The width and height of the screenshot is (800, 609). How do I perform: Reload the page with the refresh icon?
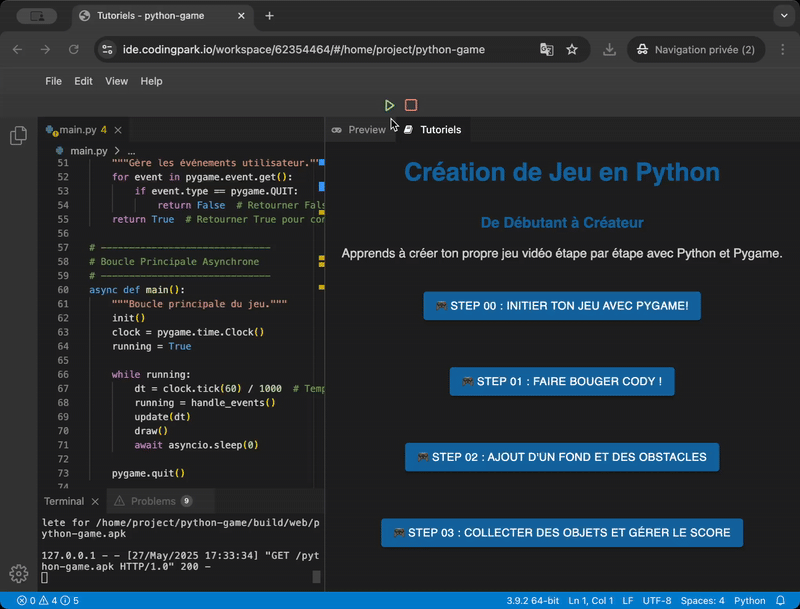pos(73,49)
